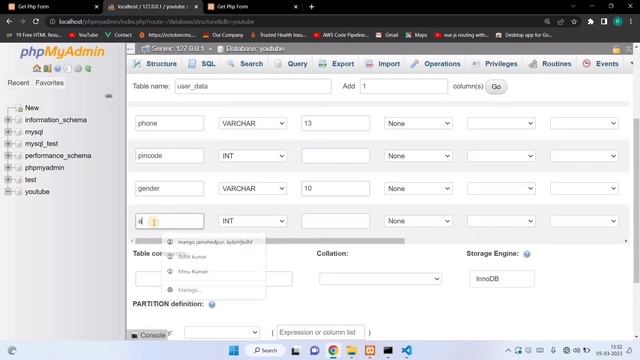This screenshot has width=640, height=360.
Task: Go back in browser history
Action: tap(9, 21)
